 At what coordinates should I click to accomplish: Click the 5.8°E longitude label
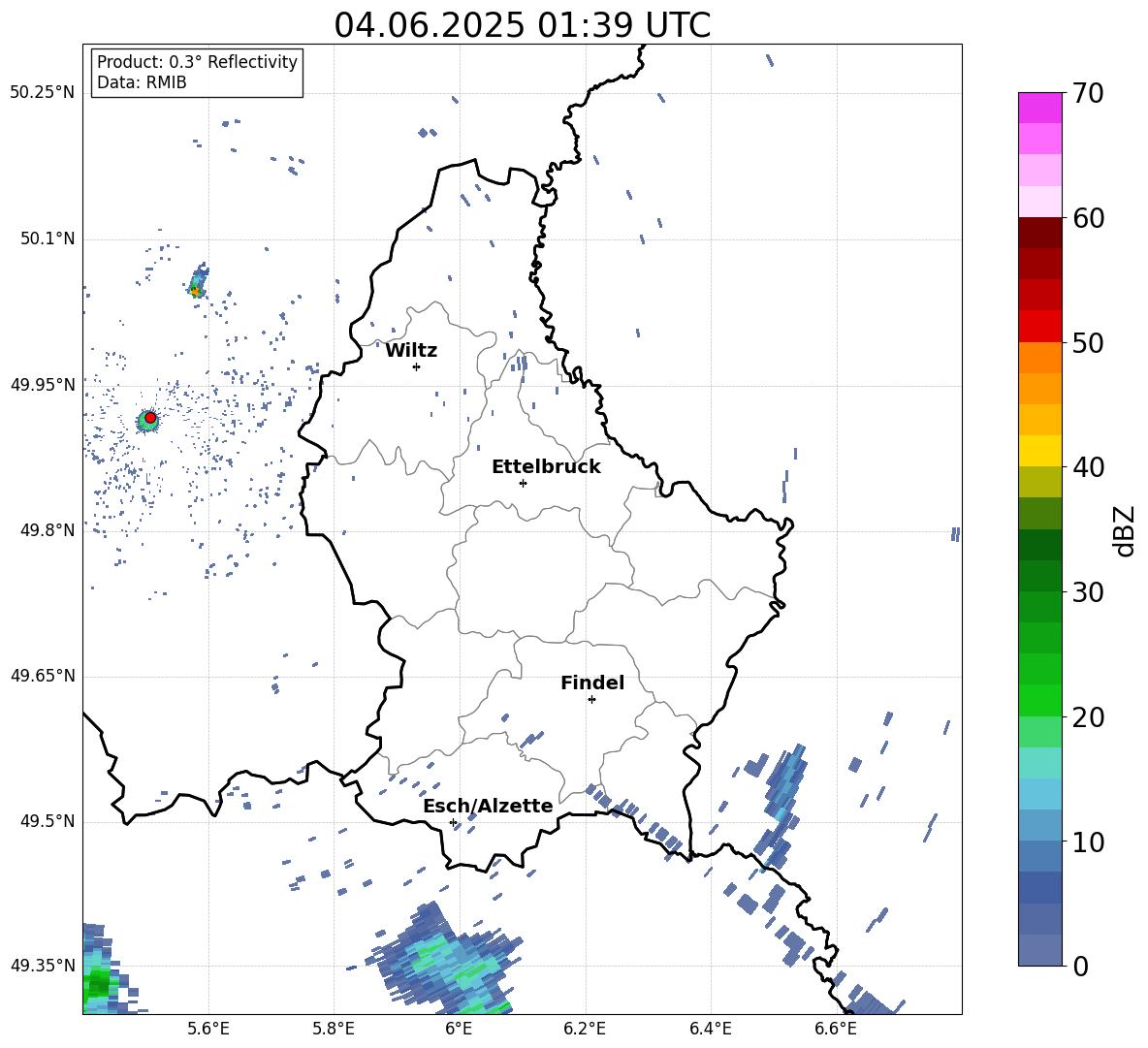click(334, 1029)
